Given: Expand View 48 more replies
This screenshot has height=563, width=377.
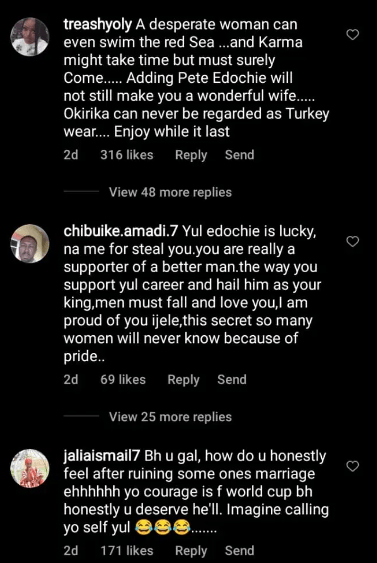Looking at the screenshot, I should point(170,192).
